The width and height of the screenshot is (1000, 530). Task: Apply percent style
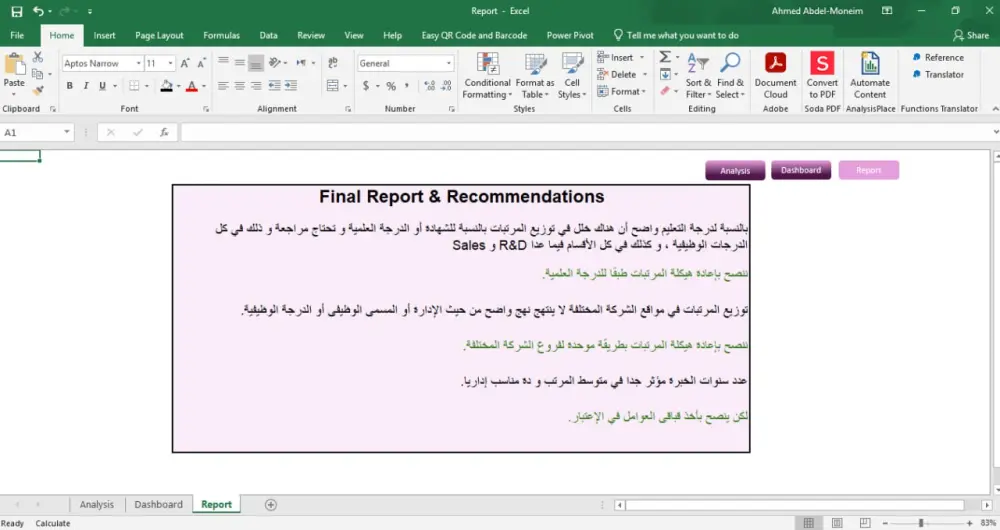click(x=390, y=85)
